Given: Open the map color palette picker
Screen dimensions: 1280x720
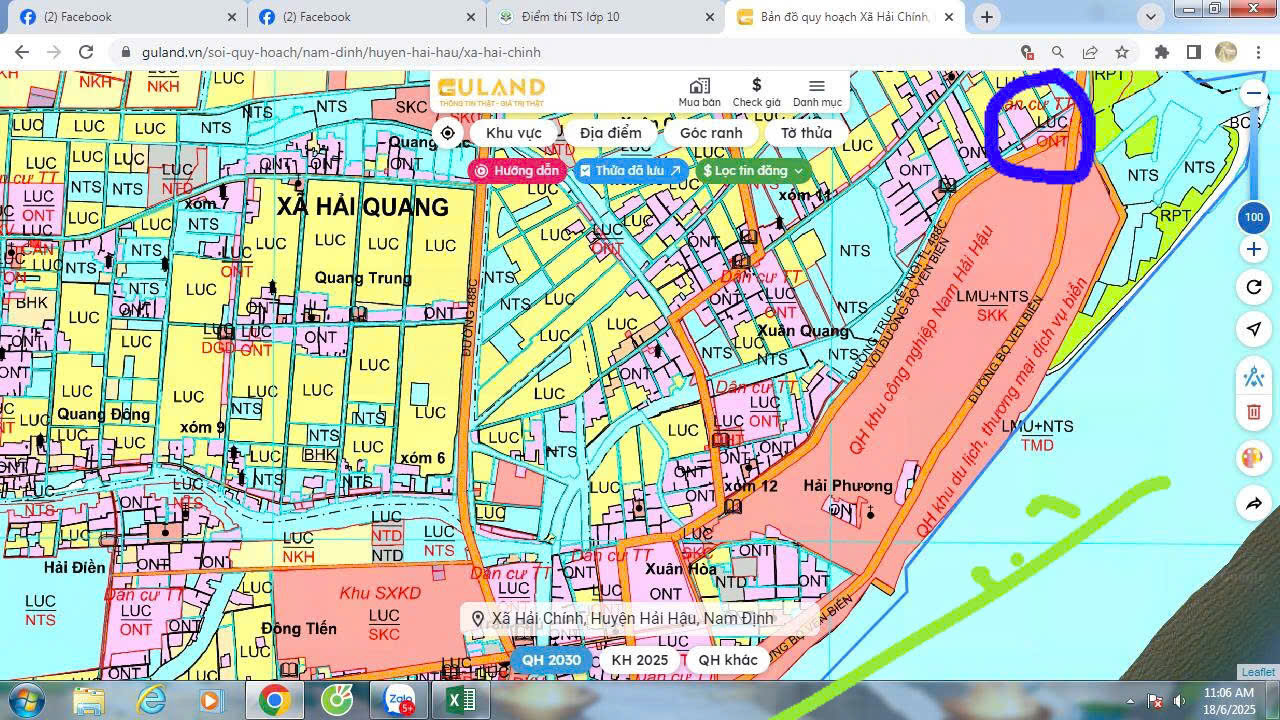Looking at the screenshot, I should click(x=1253, y=458).
